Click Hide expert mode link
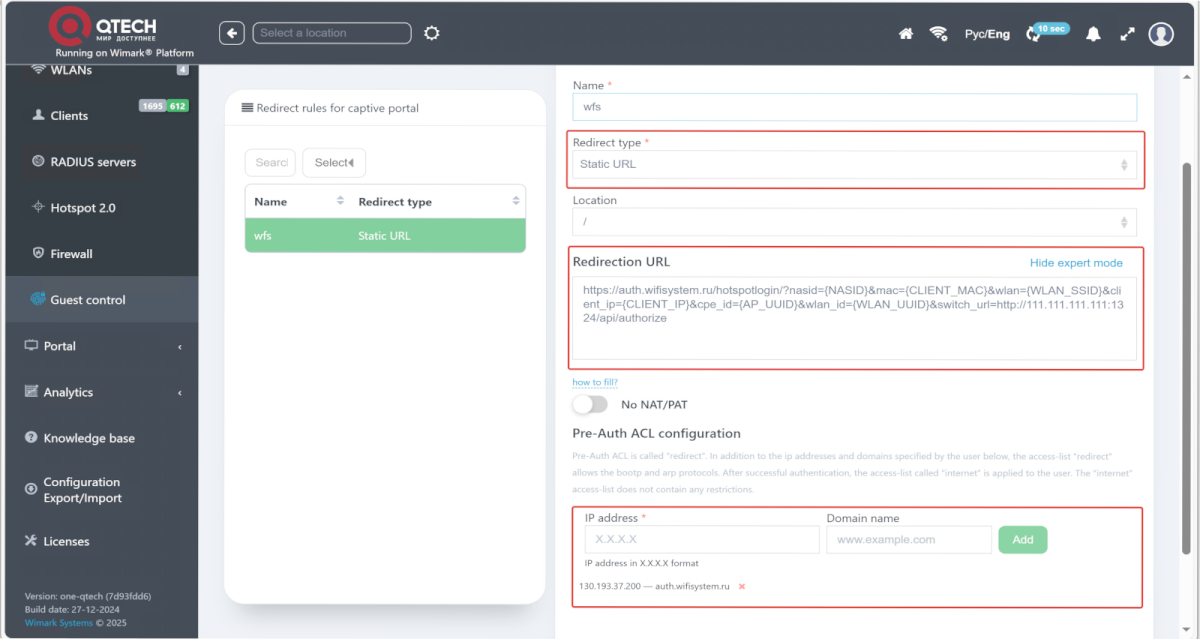The height and width of the screenshot is (639, 1200). click(1076, 263)
